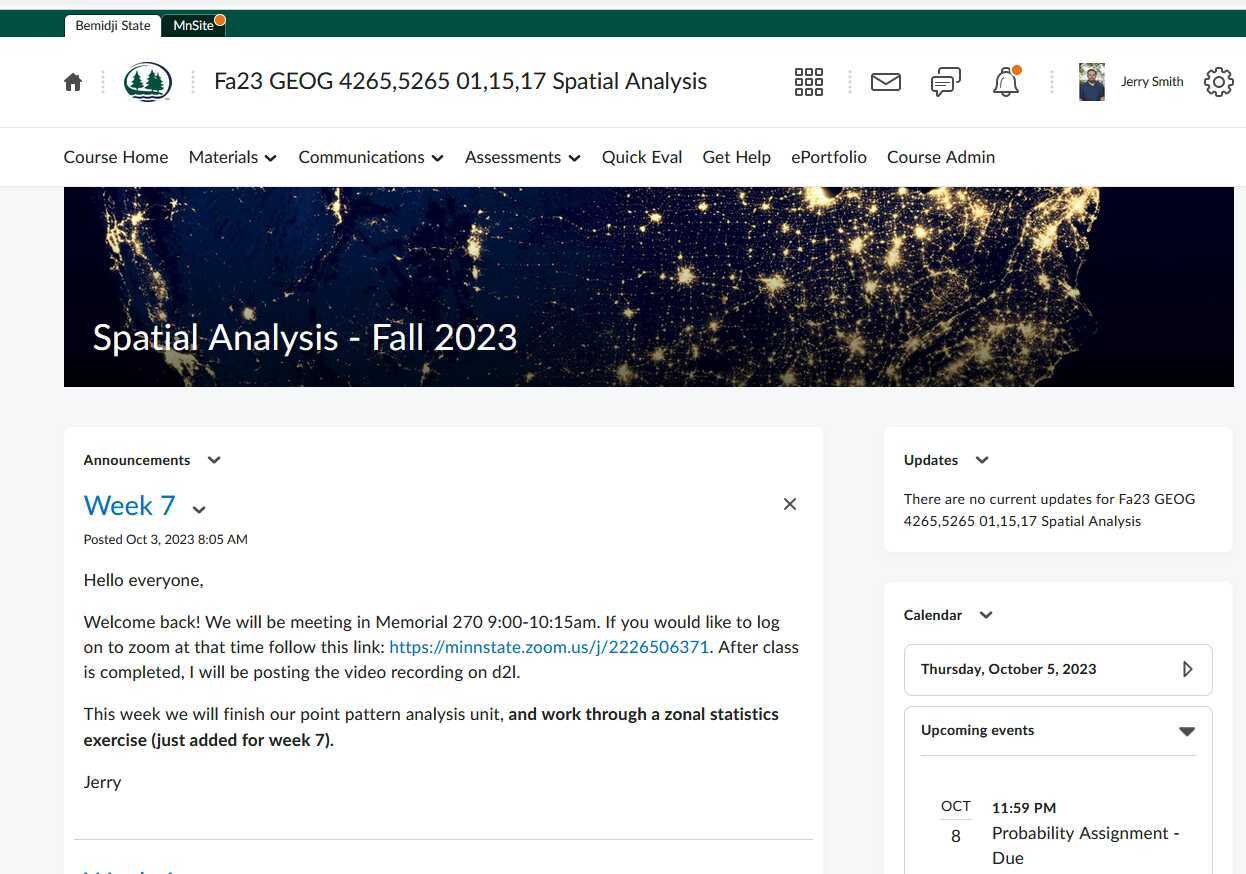Image resolution: width=1246 pixels, height=874 pixels.
Task: Open the Zoom meeting link
Action: click(549, 647)
